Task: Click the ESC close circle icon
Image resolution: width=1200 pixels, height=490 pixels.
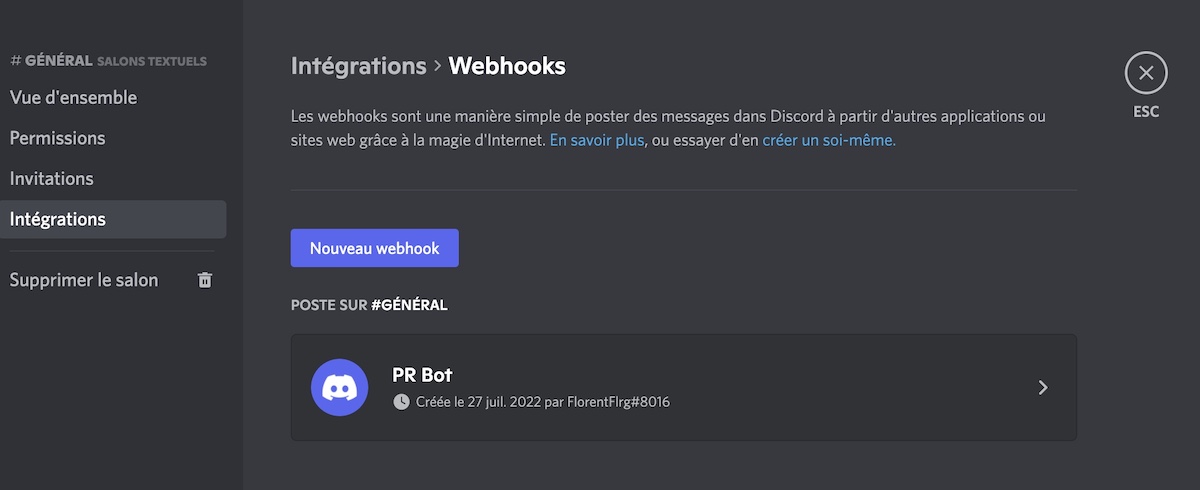Action: pos(1146,72)
